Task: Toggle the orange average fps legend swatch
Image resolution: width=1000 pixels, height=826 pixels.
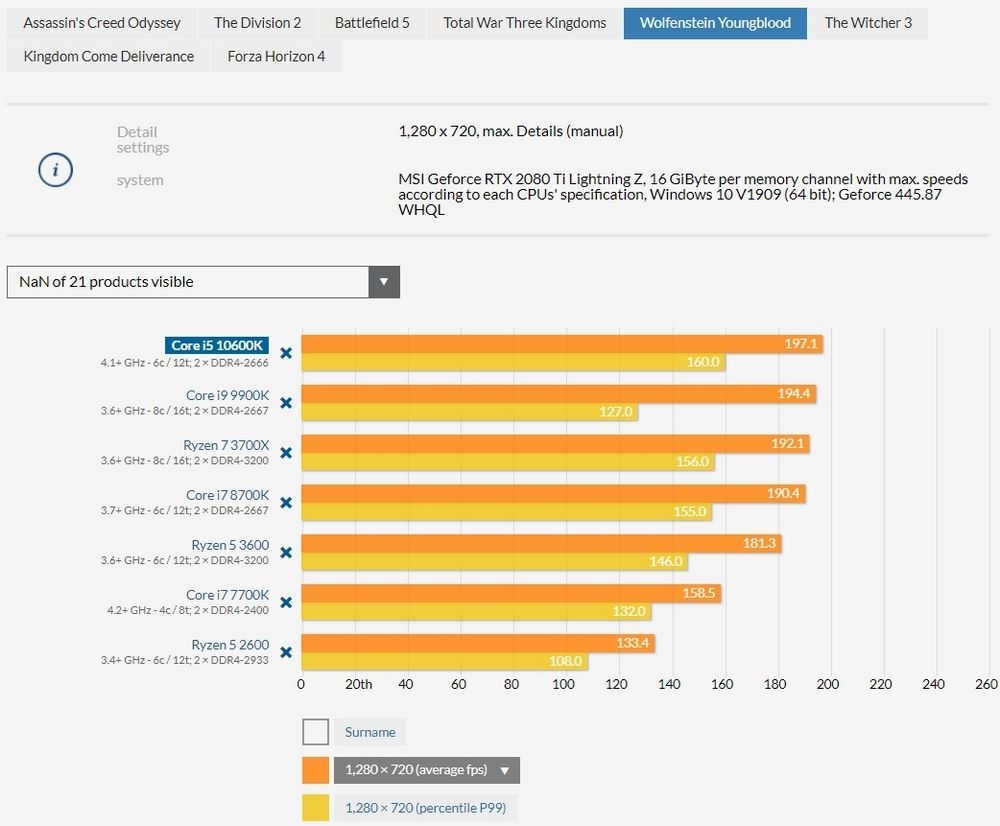Action: click(x=315, y=770)
